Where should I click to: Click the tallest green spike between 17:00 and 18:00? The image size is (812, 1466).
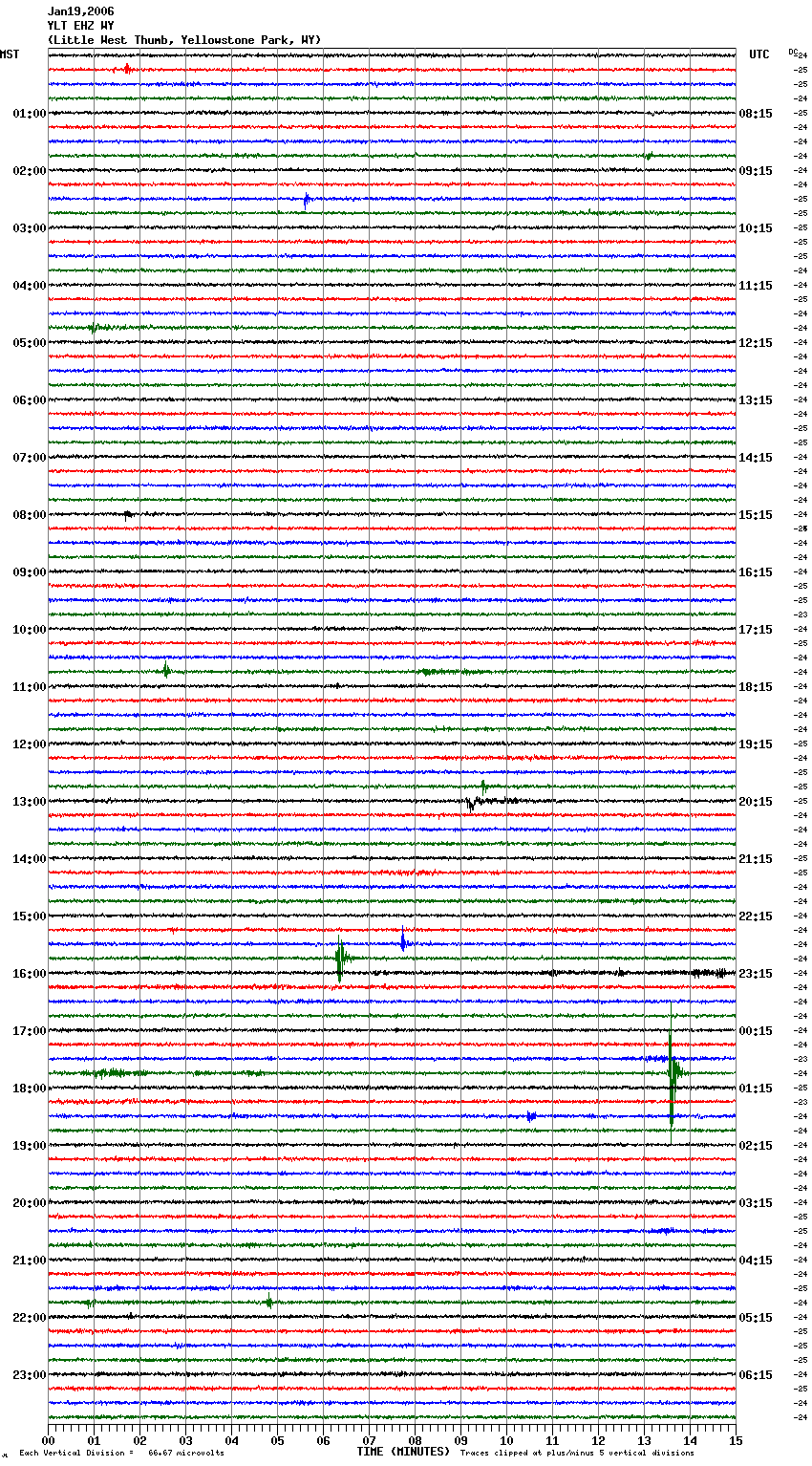[x=672, y=1072]
